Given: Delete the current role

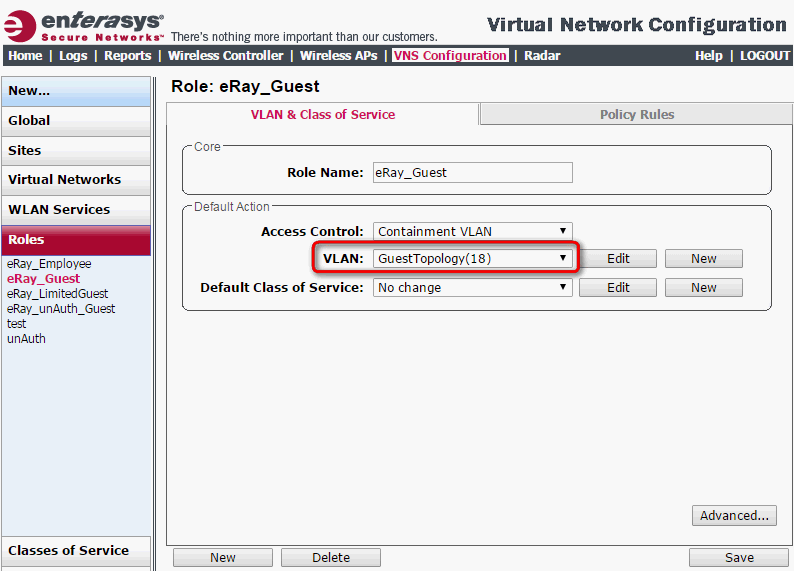Looking at the screenshot, I should (x=330, y=557).
